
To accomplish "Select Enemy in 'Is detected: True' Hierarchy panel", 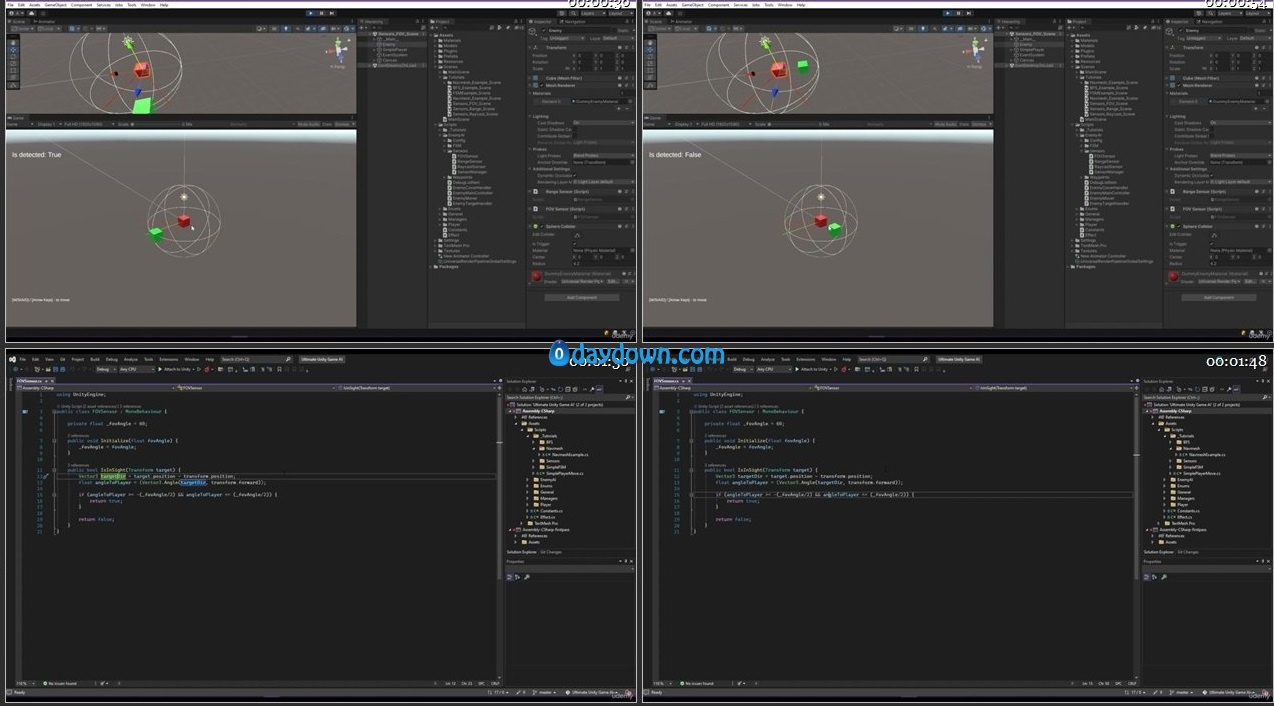I will [x=389, y=45].
